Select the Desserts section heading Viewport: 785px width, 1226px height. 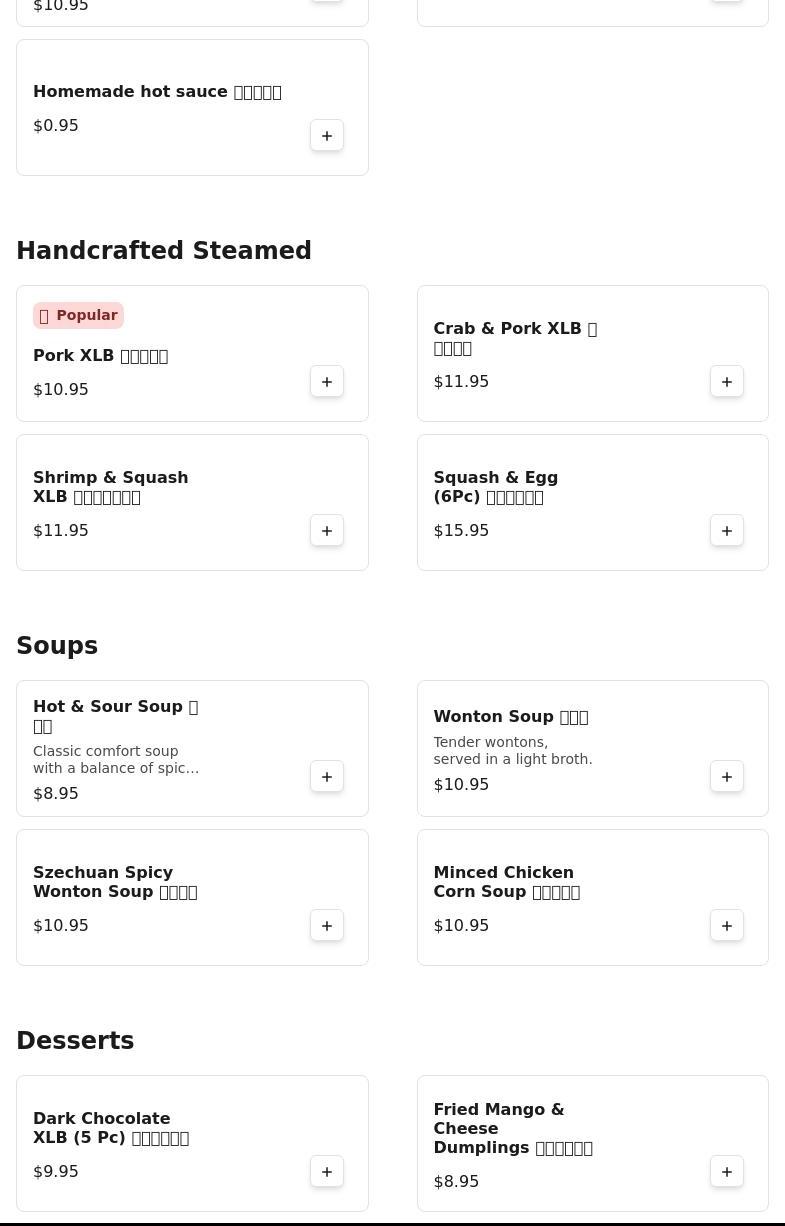(x=75, y=1041)
